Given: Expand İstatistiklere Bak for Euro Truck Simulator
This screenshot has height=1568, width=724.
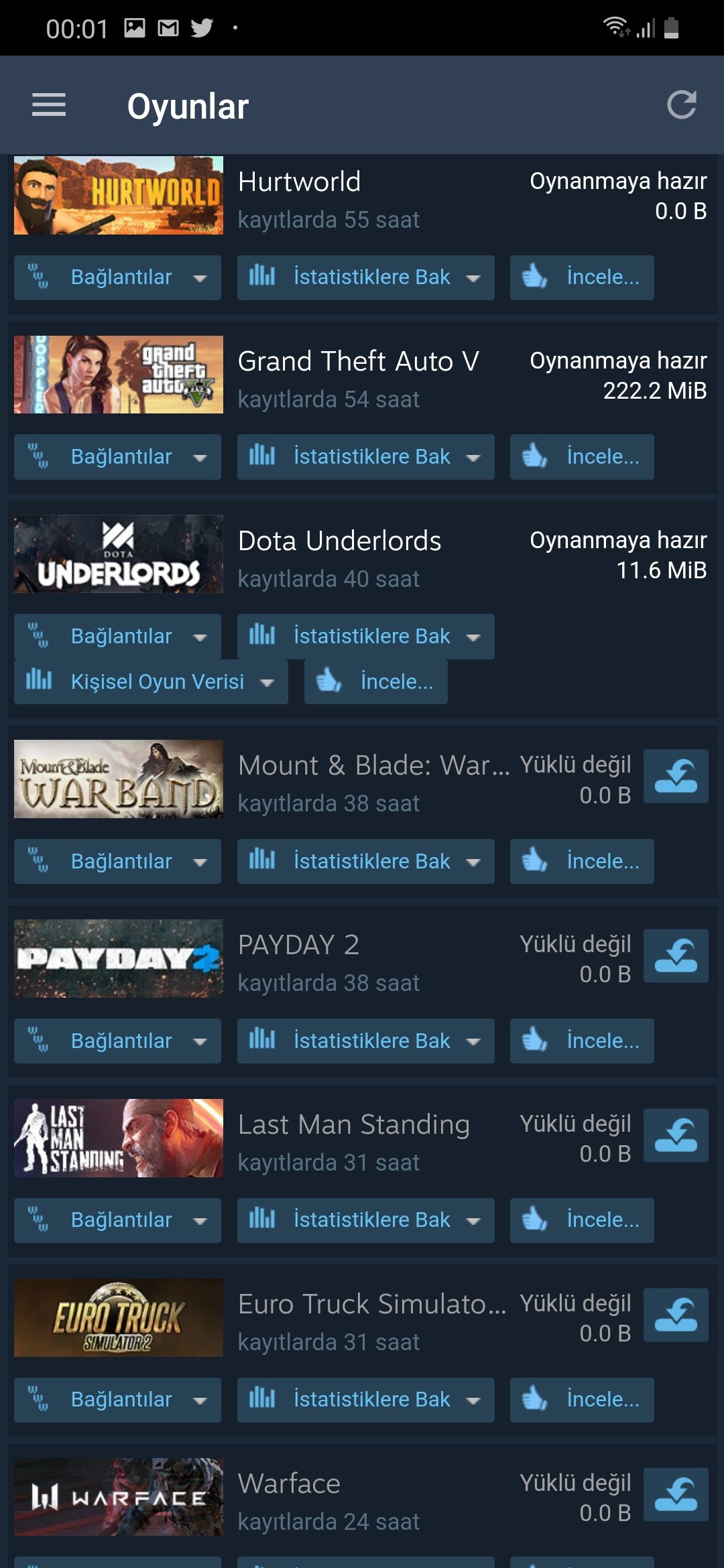Looking at the screenshot, I should pyautogui.click(x=366, y=1400).
